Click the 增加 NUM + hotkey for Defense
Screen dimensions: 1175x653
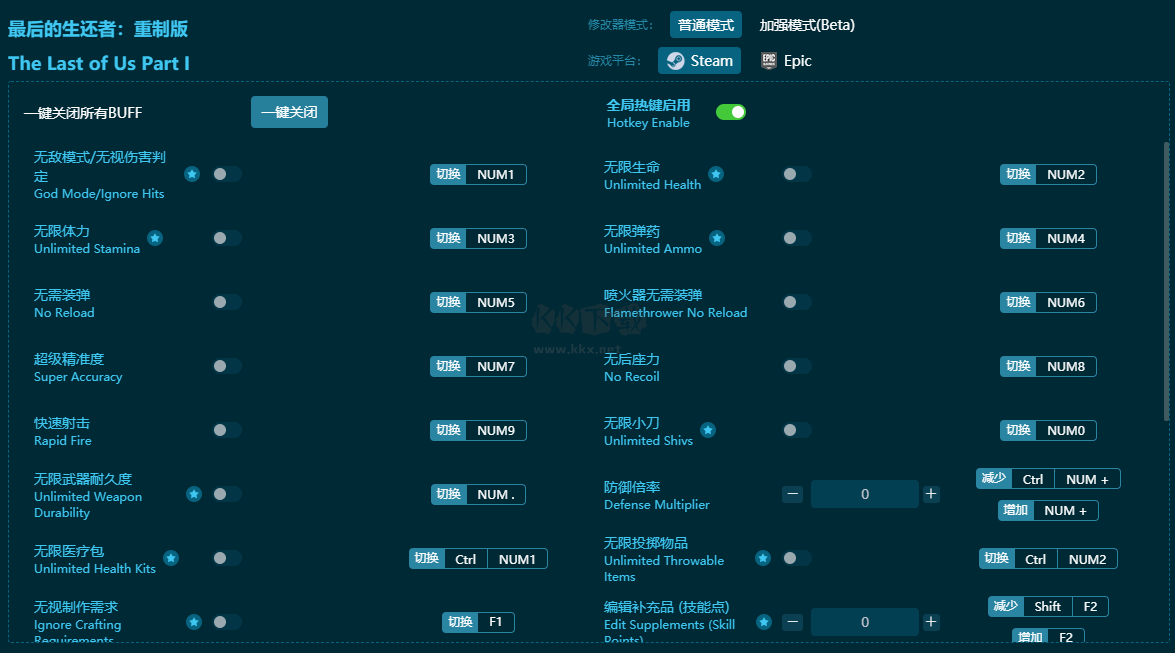click(1048, 511)
